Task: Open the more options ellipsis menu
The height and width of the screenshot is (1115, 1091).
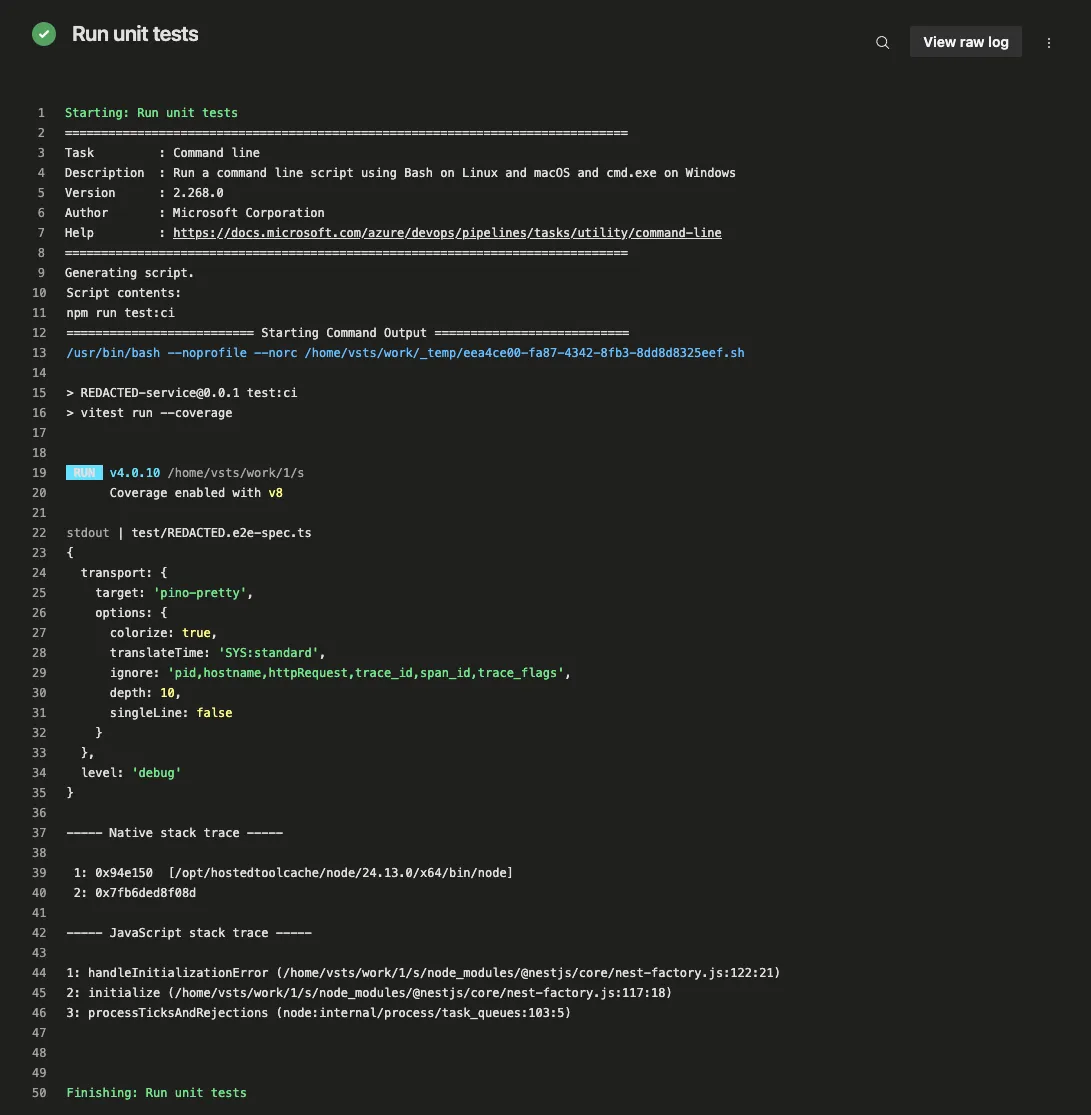Action: (1048, 42)
